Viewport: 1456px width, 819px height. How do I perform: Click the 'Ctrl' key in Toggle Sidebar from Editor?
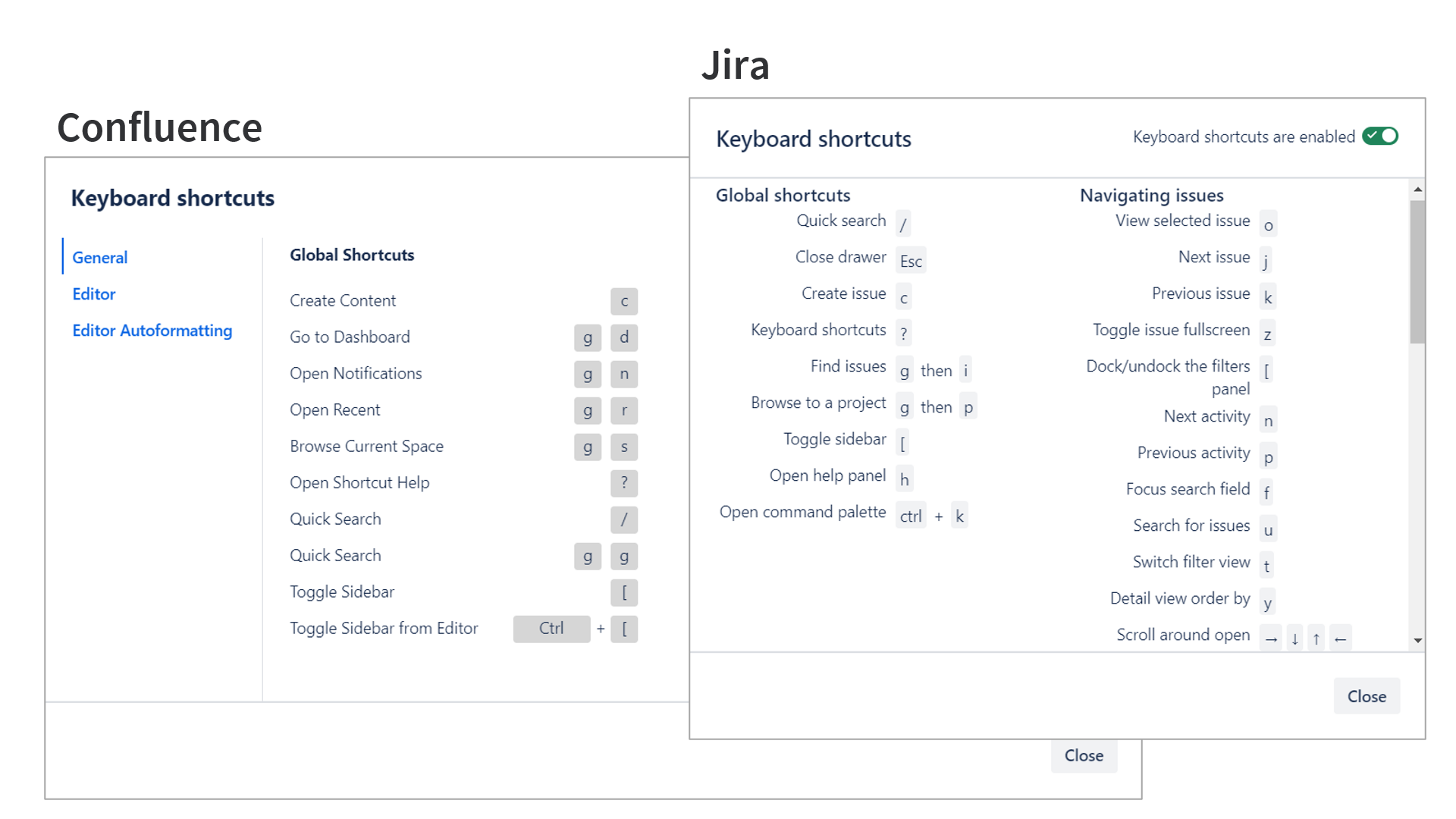pyautogui.click(x=551, y=629)
